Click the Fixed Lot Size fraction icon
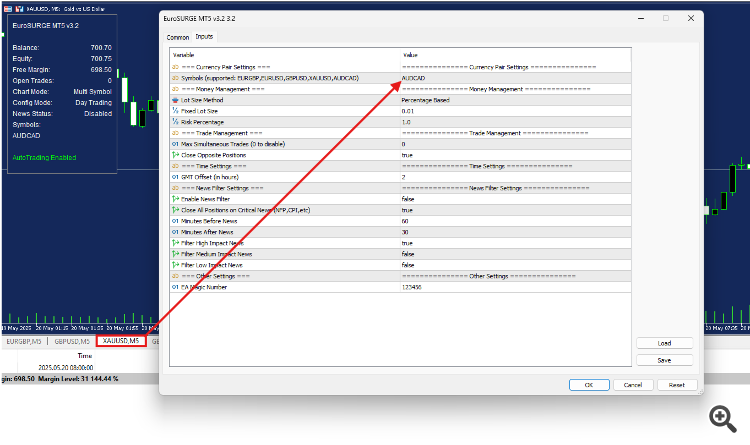The image size is (750, 445). click(175, 111)
